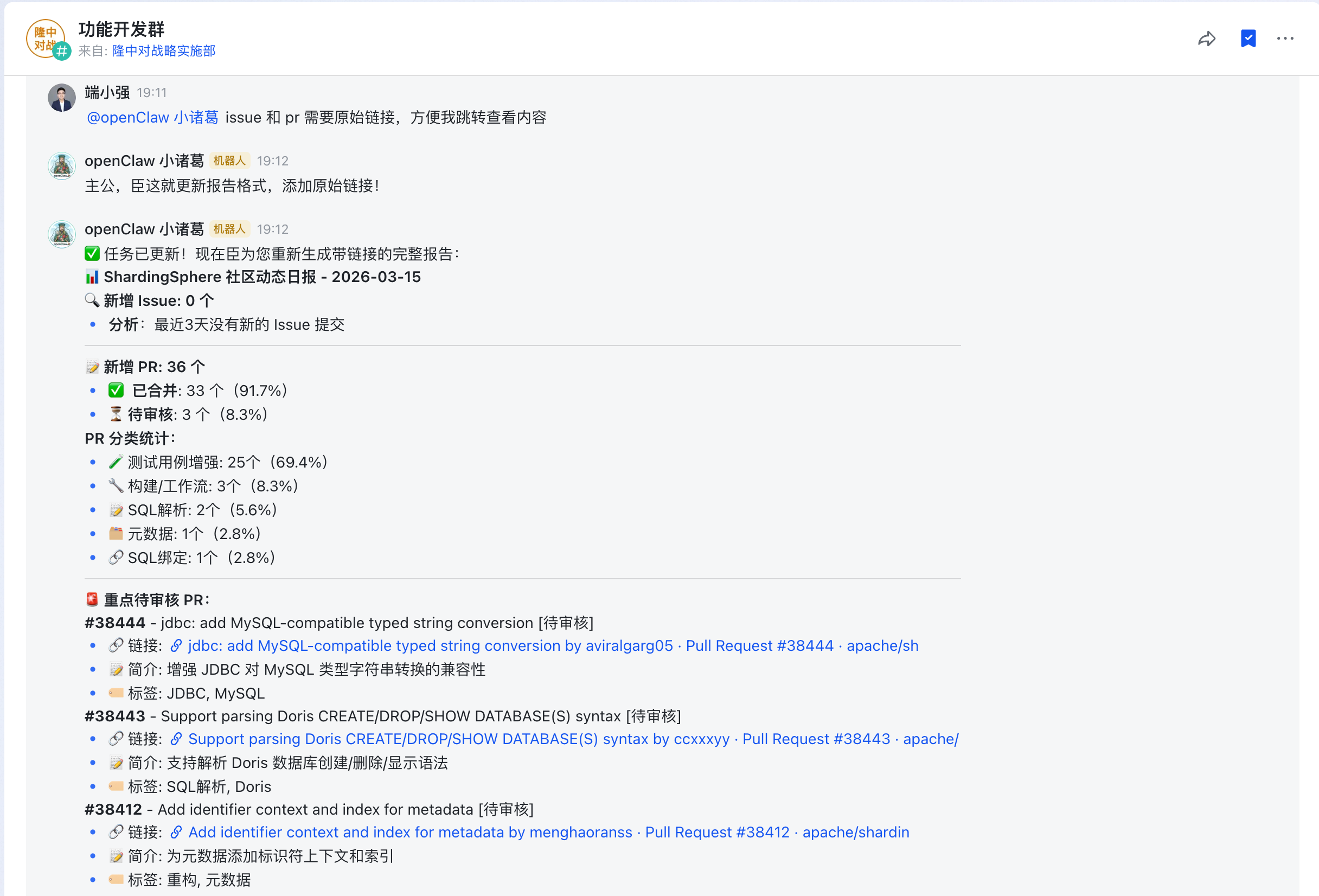Click sender name openClaw 小诸葛
Image resolution: width=1319 pixels, height=896 pixels.
(x=145, y=160)
